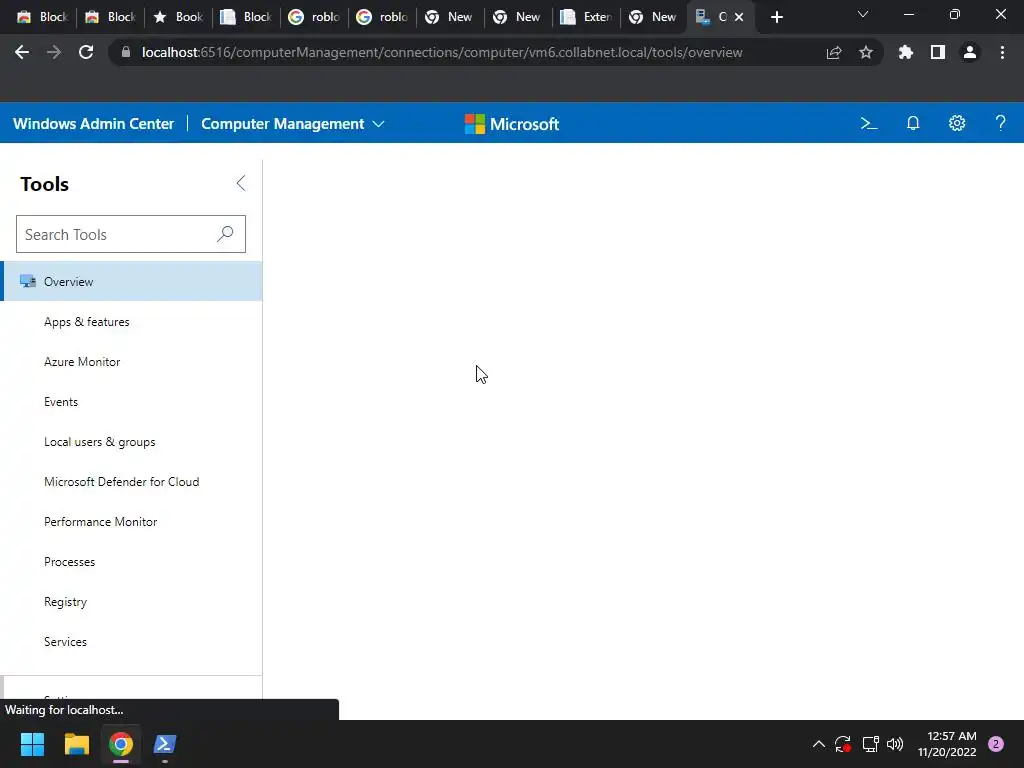Switch to the first Block tab
Image resolution: width=1024 pixels, height=768 pixels.
[42, 17]
